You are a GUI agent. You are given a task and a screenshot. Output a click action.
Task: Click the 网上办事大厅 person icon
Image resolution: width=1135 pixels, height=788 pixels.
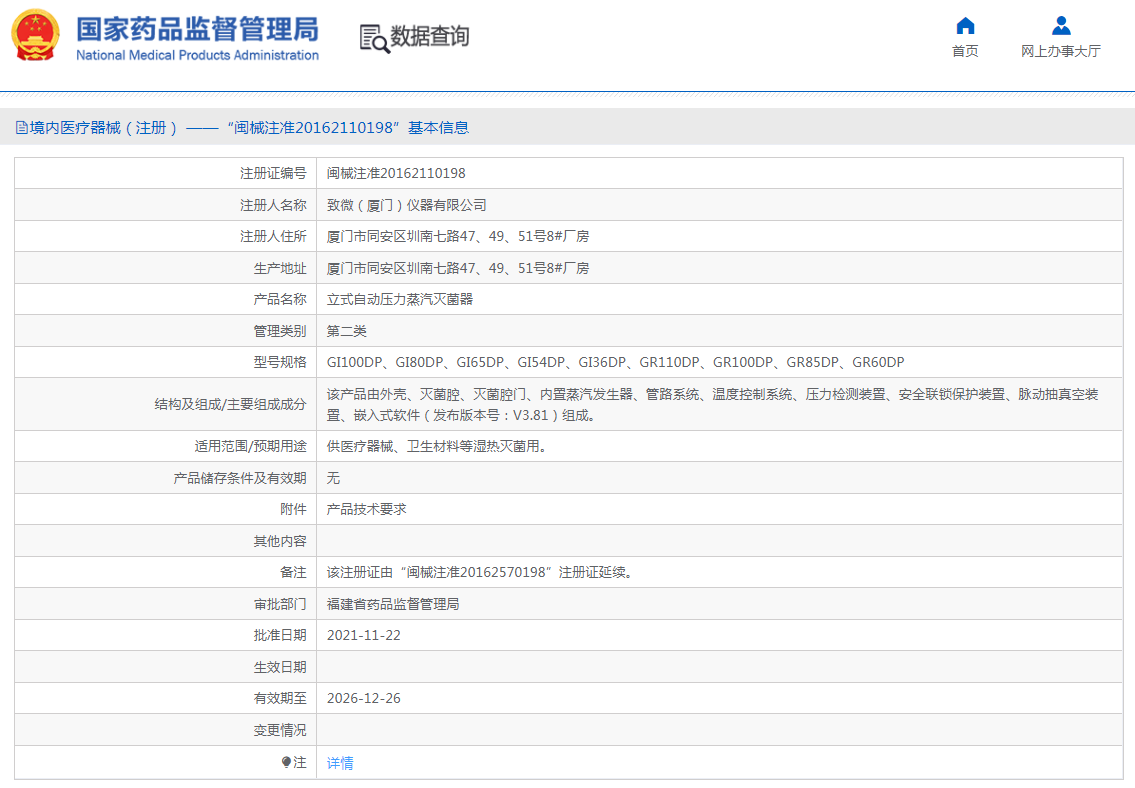[x=1062, y=25]
